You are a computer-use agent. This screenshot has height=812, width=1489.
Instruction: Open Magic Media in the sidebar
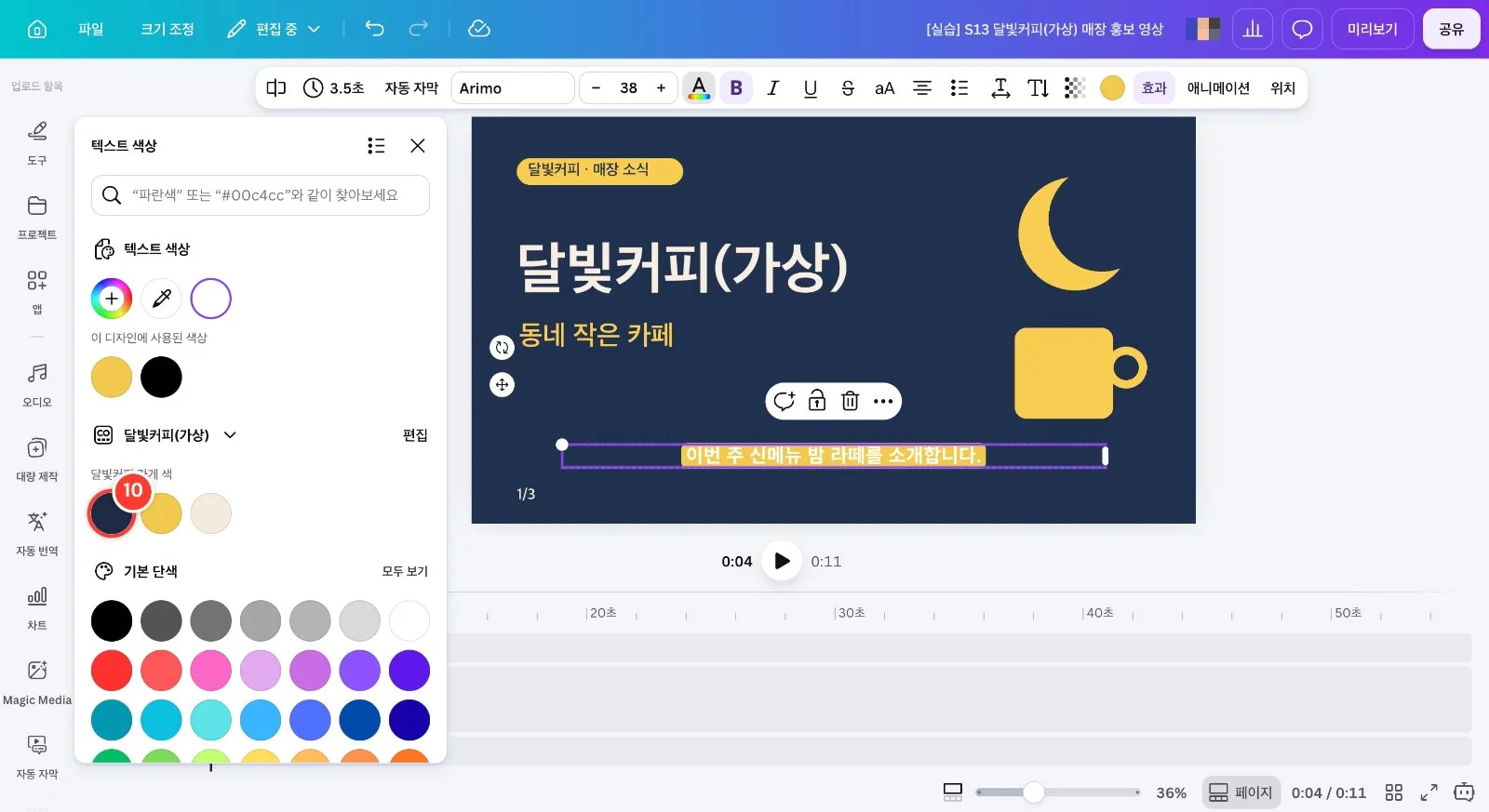(37, 682)
